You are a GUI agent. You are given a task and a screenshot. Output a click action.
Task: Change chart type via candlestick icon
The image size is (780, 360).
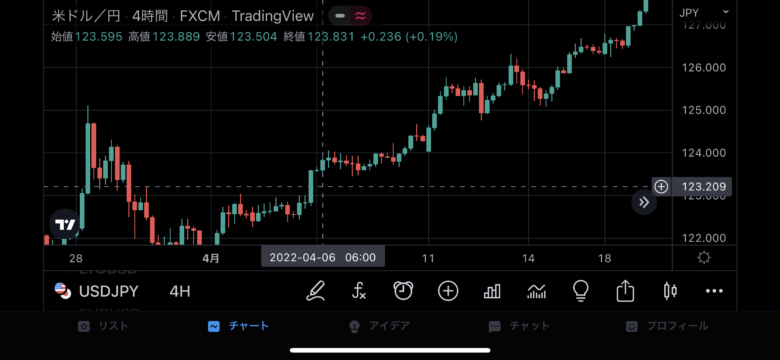pos(670,291)
